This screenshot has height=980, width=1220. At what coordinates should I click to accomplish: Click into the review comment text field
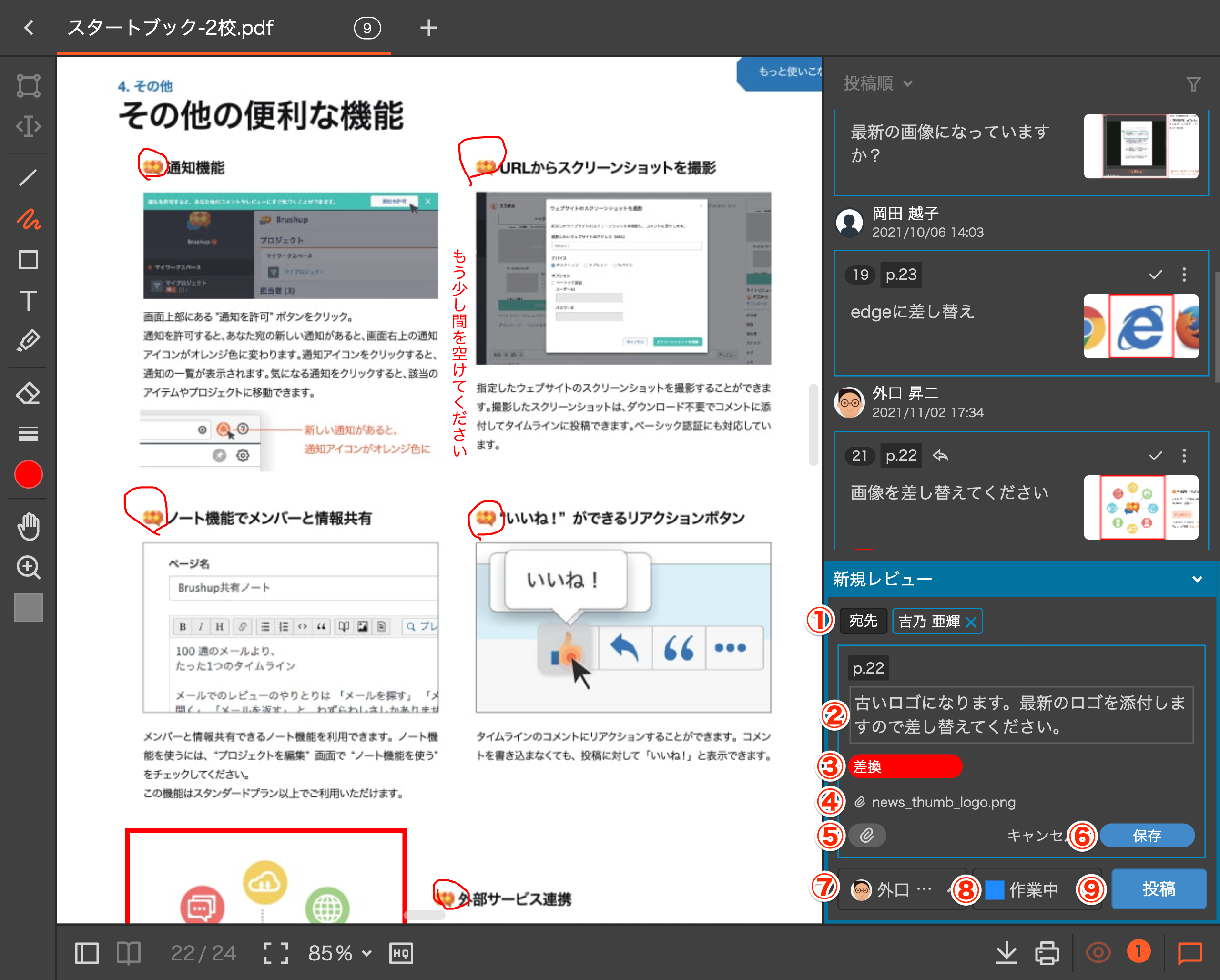click(1020, 715)
